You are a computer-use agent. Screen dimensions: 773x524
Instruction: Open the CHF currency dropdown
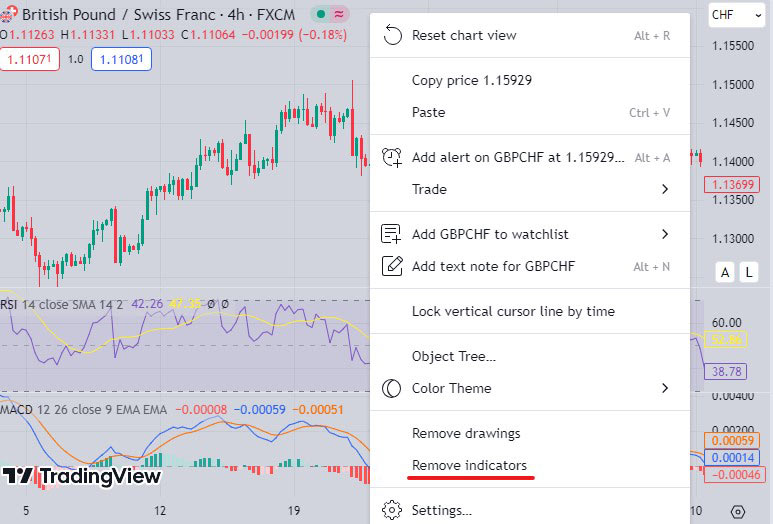click(737, 15)
